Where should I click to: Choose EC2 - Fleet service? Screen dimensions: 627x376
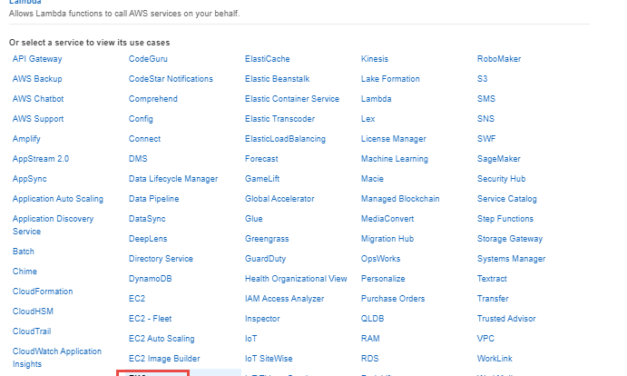click(x=150, y=319)
